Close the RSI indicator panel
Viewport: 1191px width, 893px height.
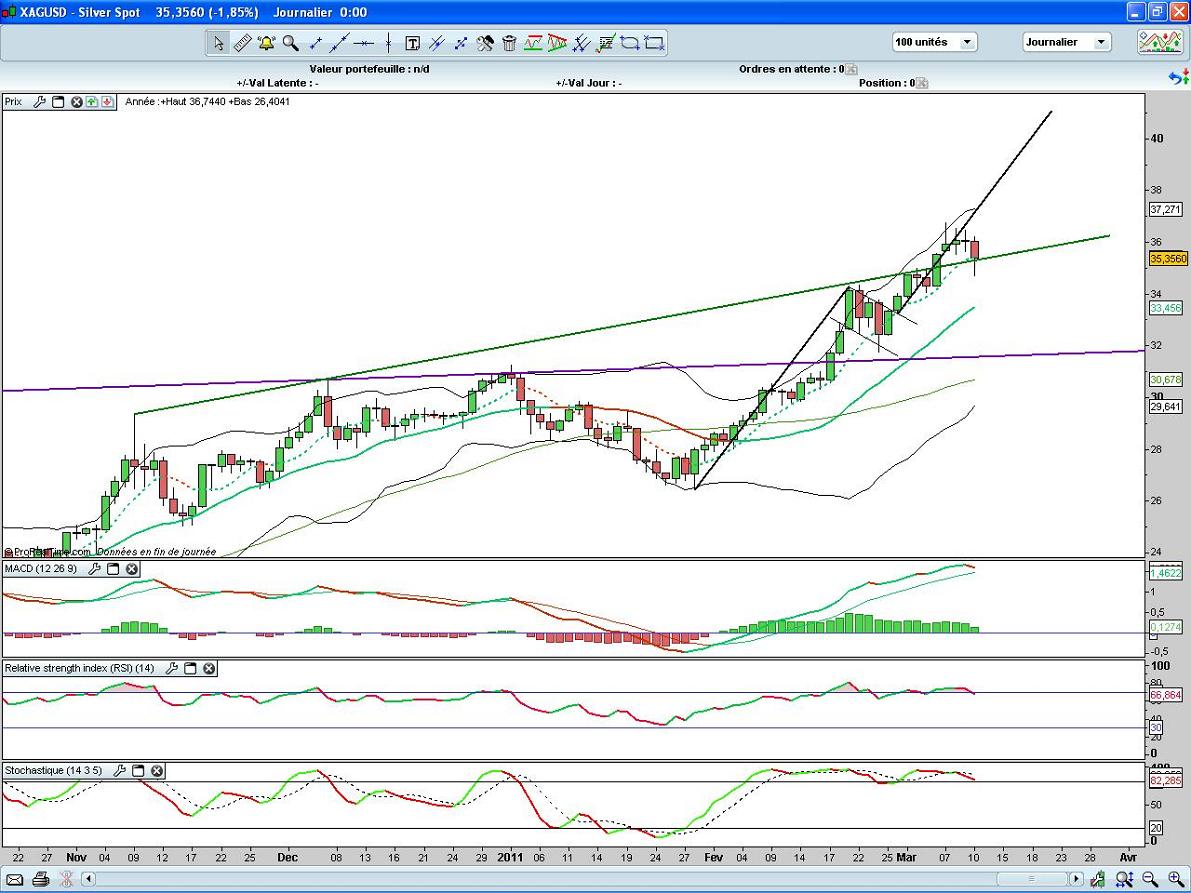209,668
